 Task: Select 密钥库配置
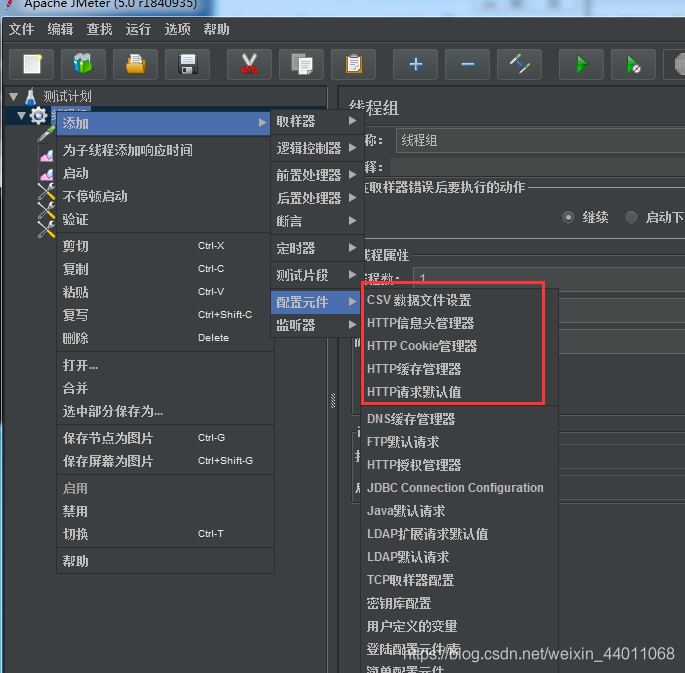pos(460,604)
